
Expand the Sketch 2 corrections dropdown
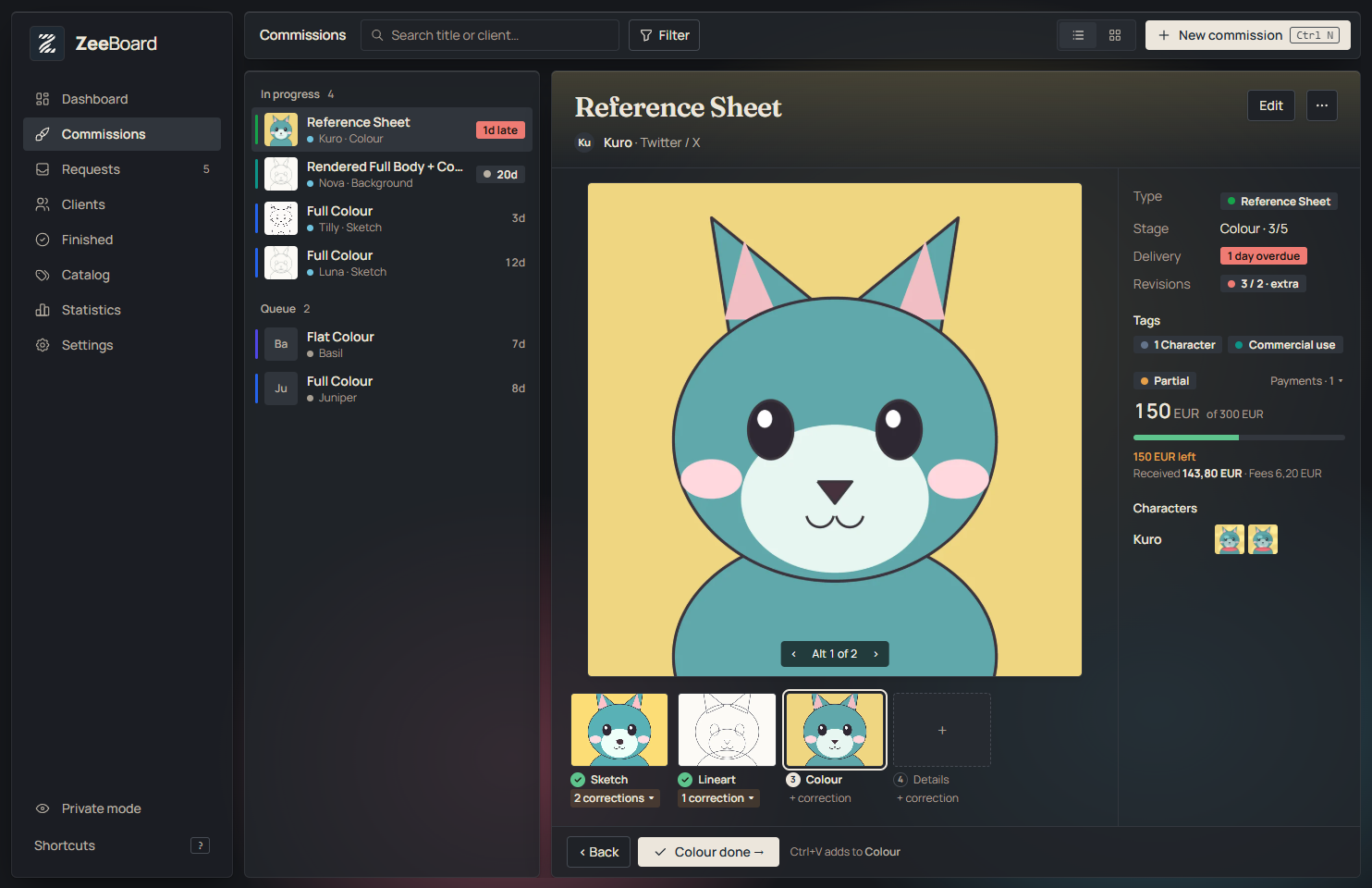click(615, 798)
